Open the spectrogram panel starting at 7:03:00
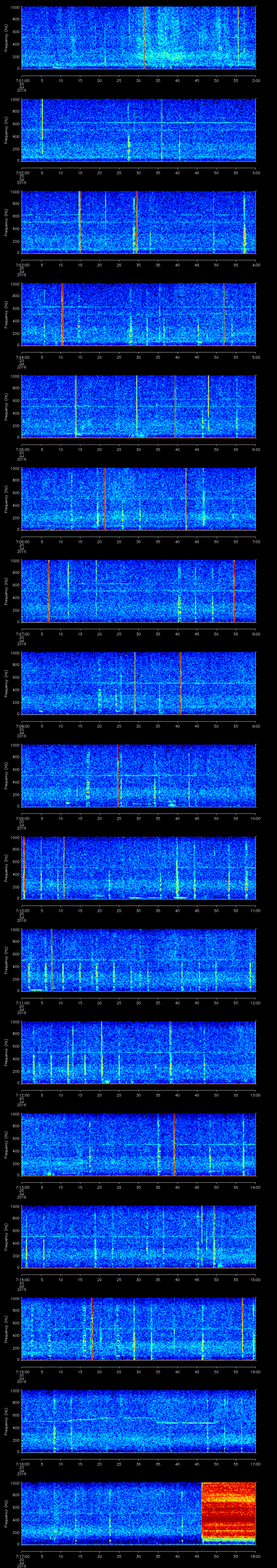The width and height of the screenshot is (277, 1568). click(x=139, y=222)
